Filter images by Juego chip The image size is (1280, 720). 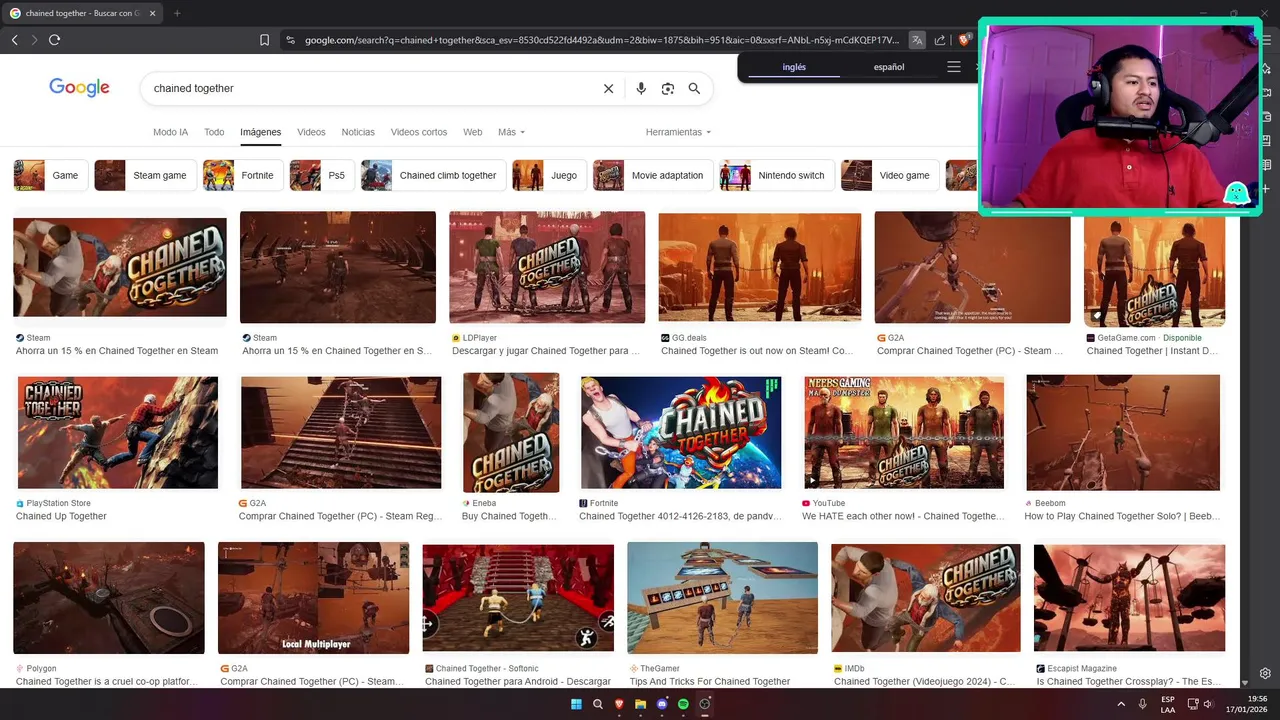pyautogui.click(x=548, y=175)
